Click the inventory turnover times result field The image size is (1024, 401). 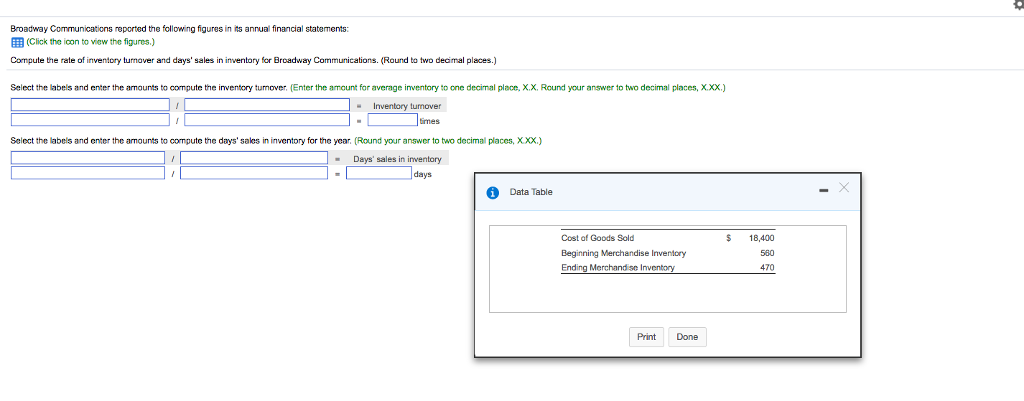click(x=392, y=120)
